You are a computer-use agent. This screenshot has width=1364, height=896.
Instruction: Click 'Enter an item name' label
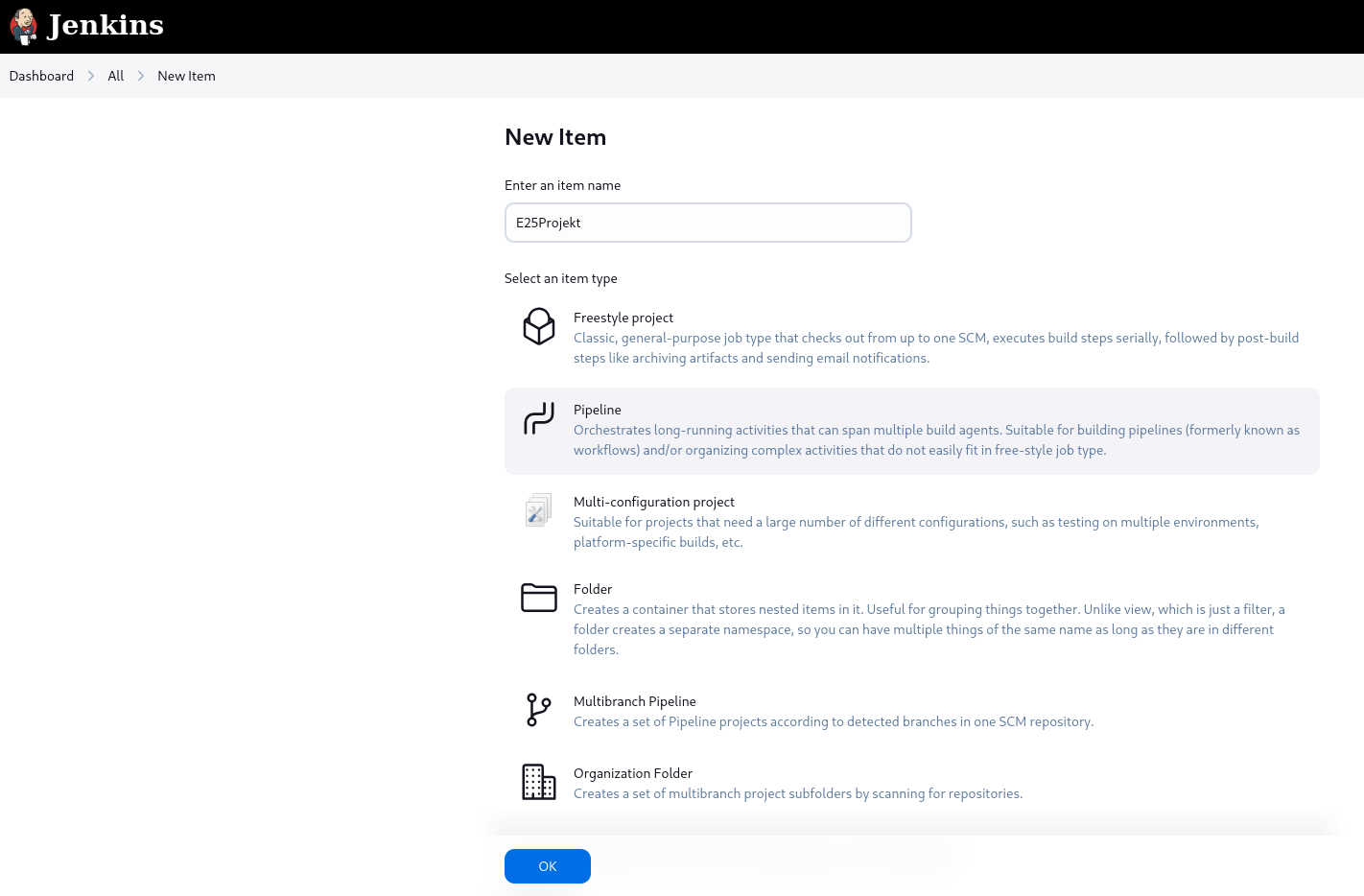coord(563,185)
